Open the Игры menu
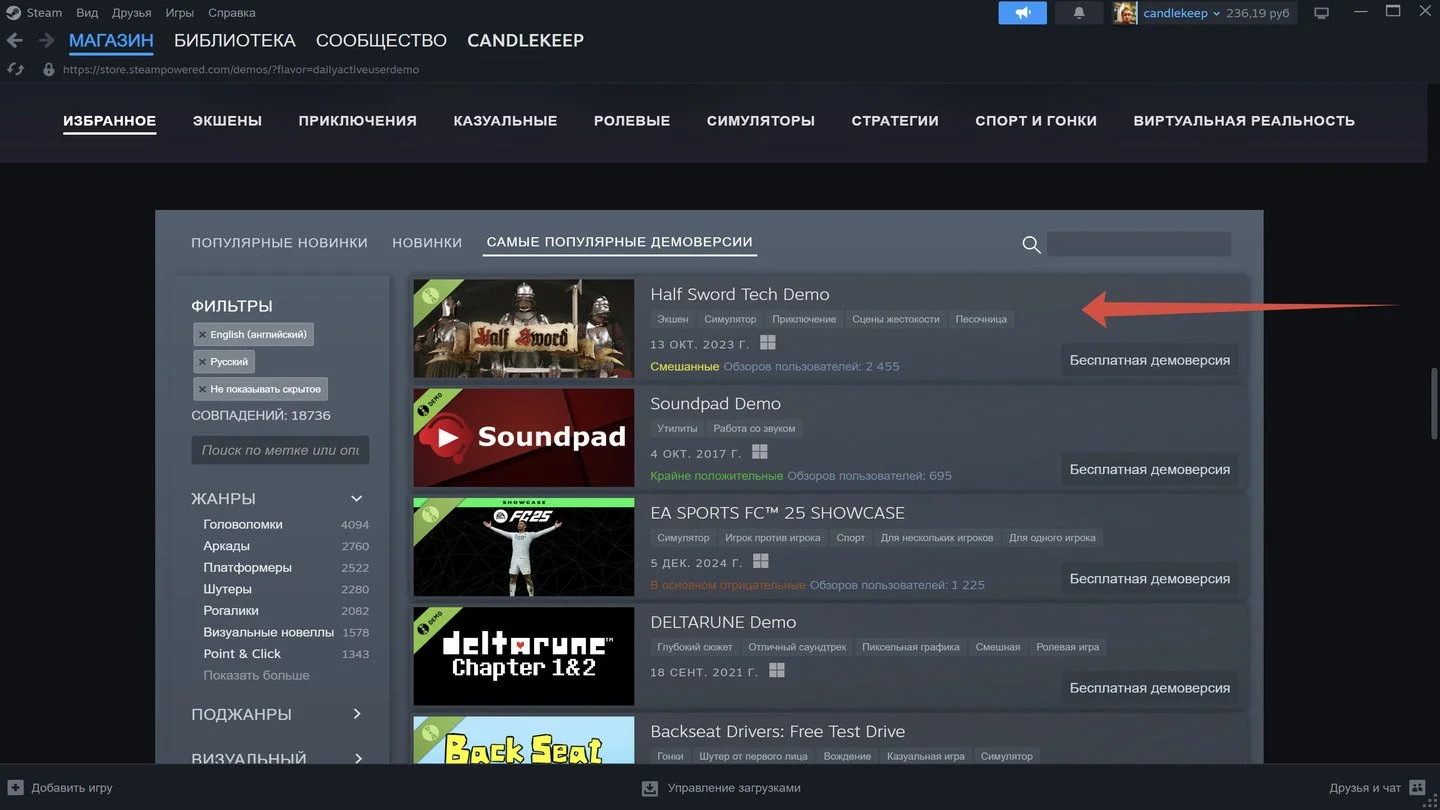 click(x=180, y=13)
